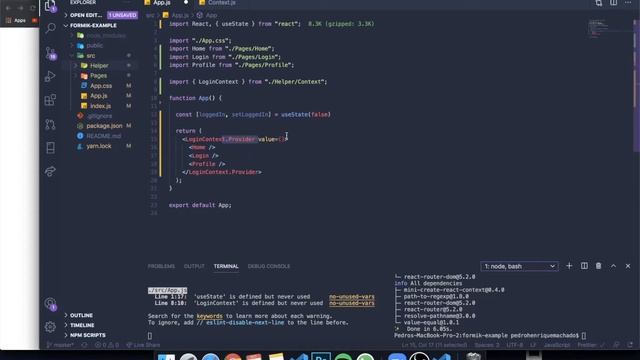Click the LF end-of-line indicator
Image resolution: width=640 pixels, height=360 pixels.
click(x=533, y=345)
